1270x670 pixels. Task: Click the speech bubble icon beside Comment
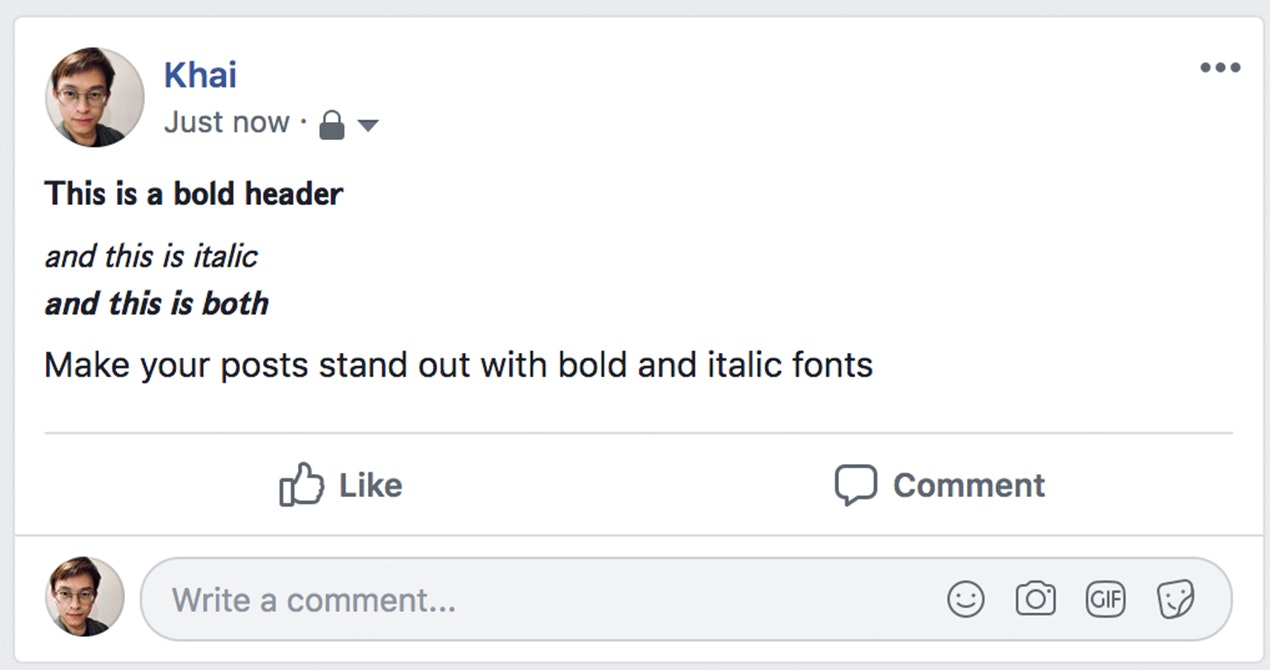pos(855,485)
